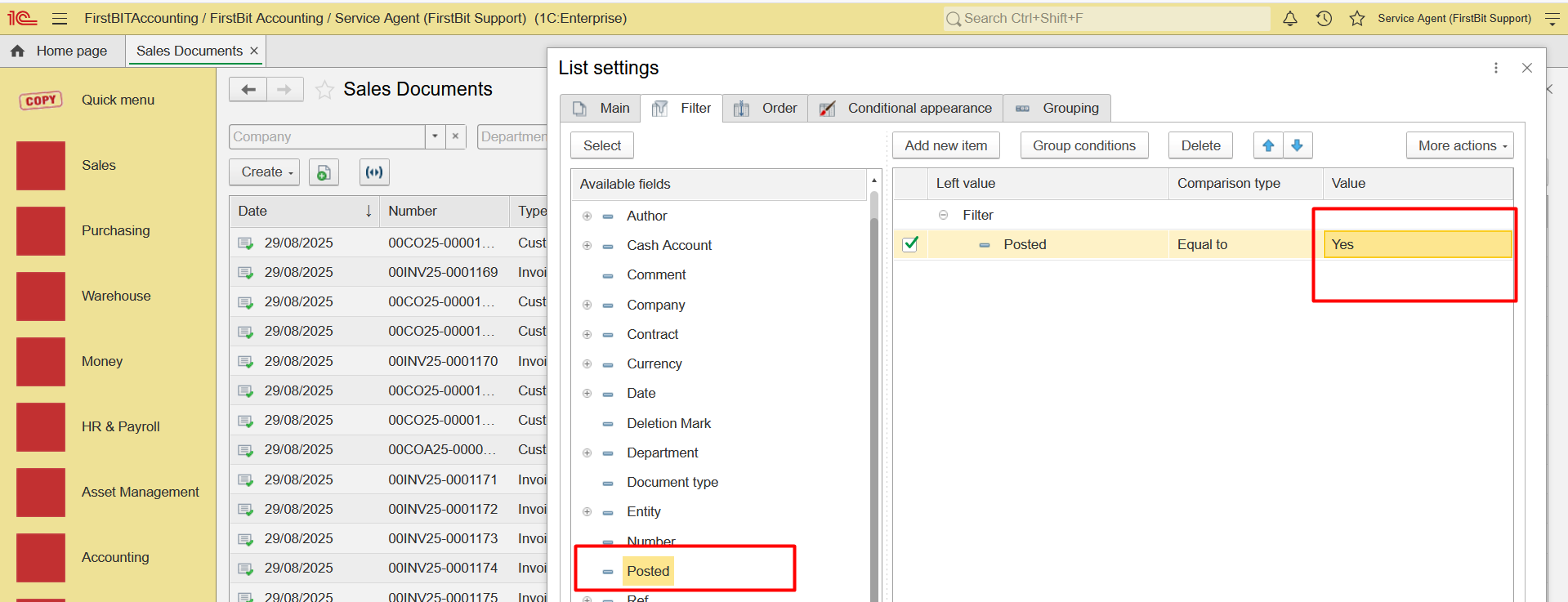Select the Document type field
Screen dimensions: 1568x602
point(672,482)
